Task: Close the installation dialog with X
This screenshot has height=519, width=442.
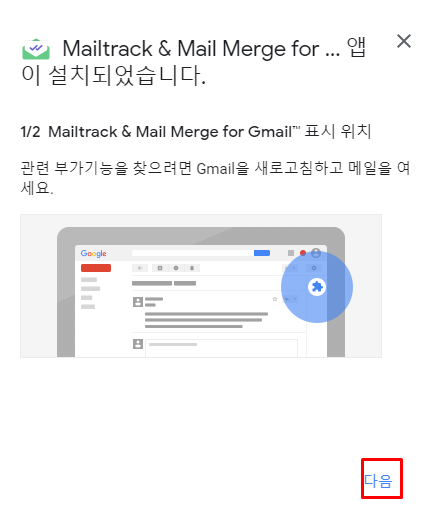Action: click(x=404, y=41)
